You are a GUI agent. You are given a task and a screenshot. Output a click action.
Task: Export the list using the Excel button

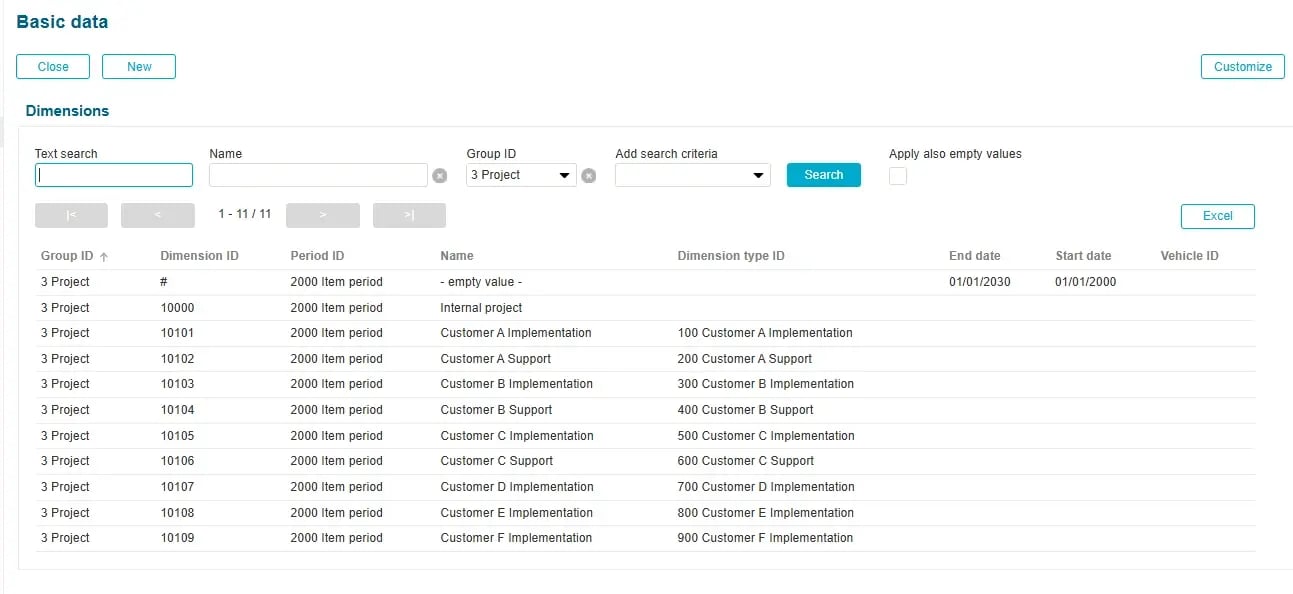click(1217, 216)
